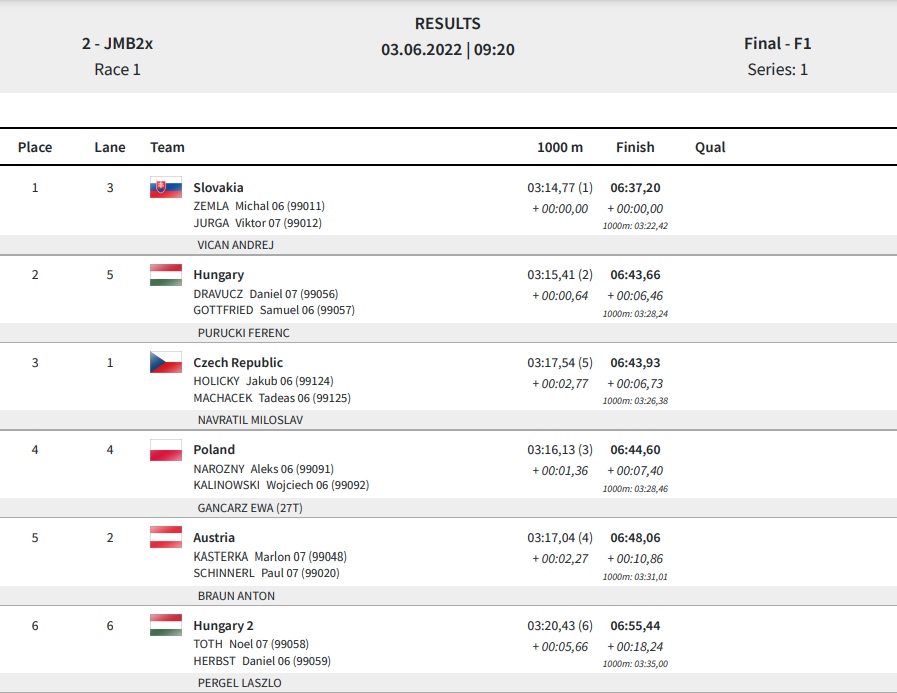Click the Place column header

[35, 147]
